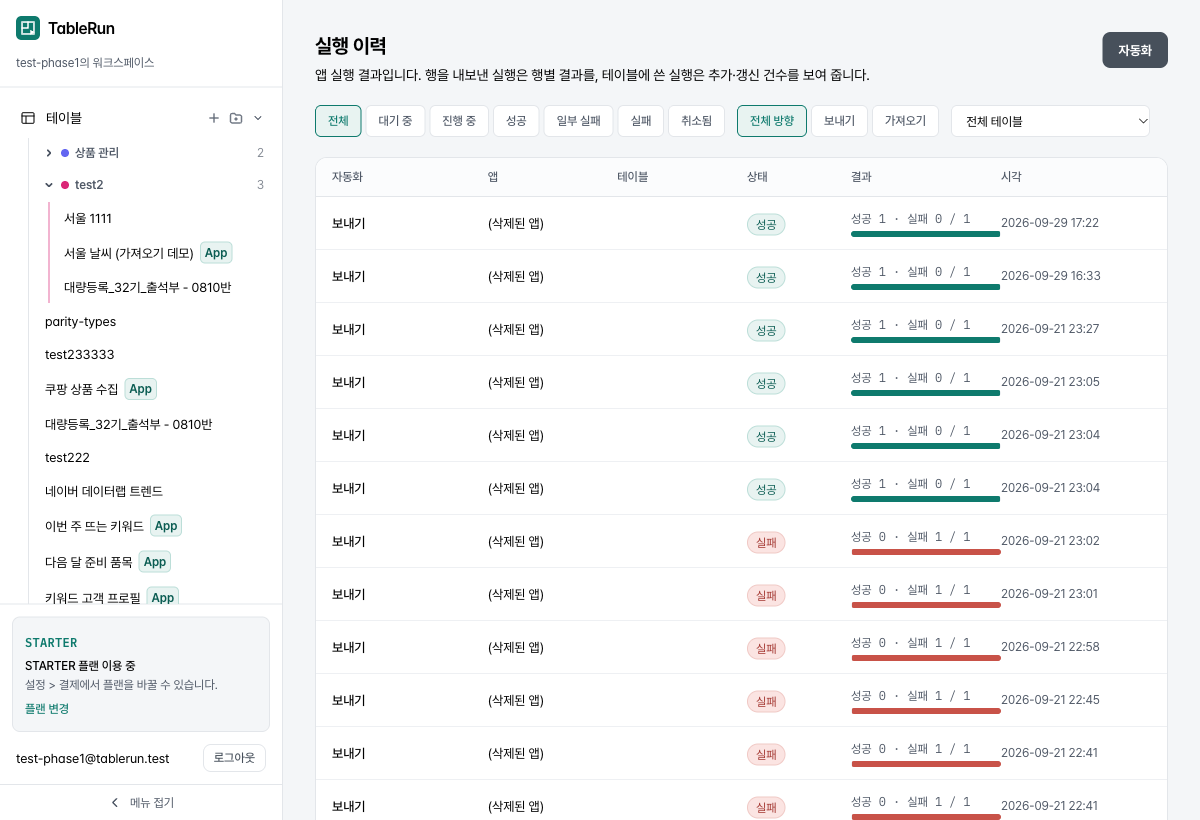Filter runs by 취소됨
This screenshot has width=1200, height=820.
(696, 121)
